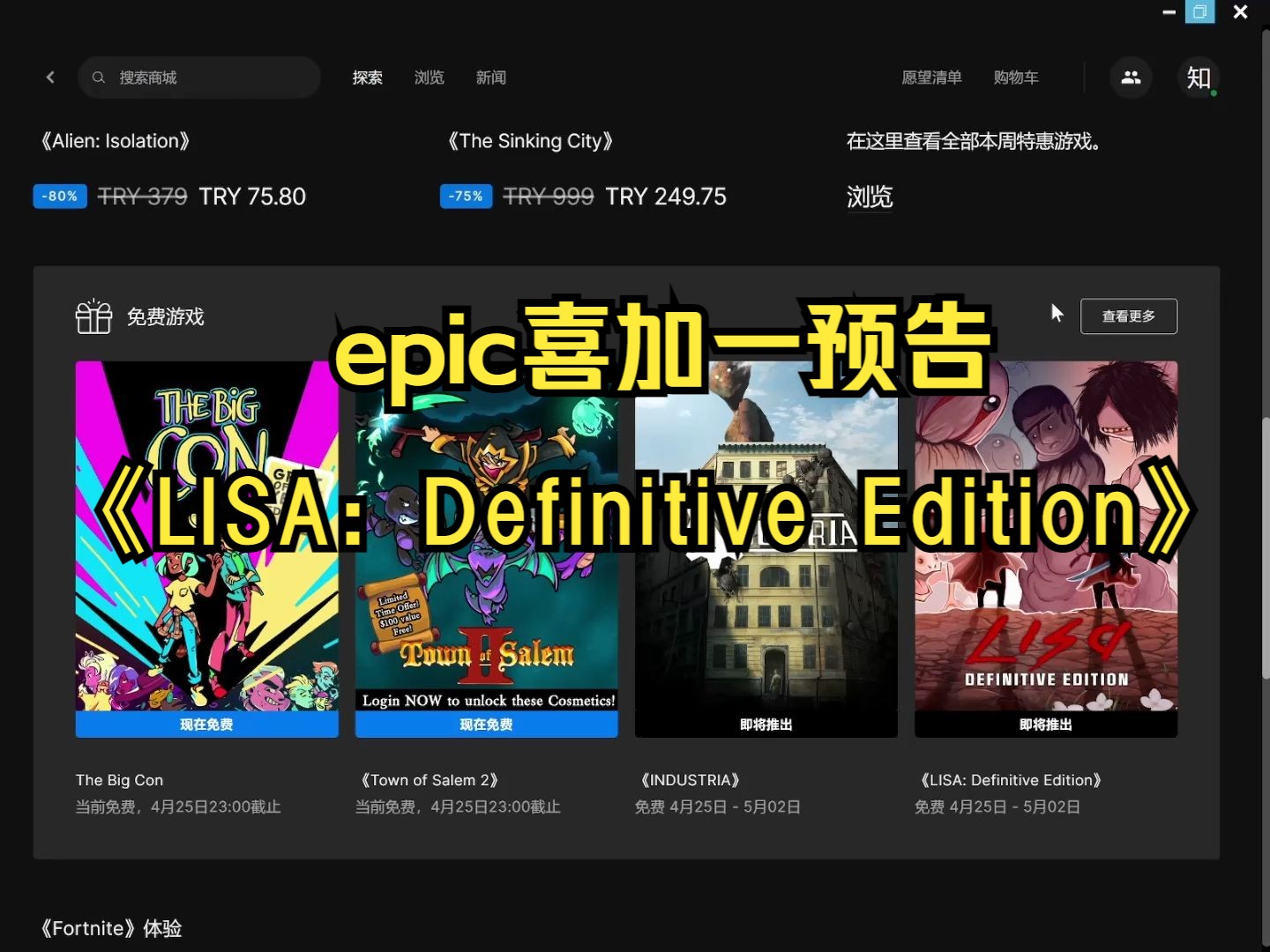Screen dimensions: 1270x952
Task: Open the Alien: Isolation deal title
Action: tap(115, 141)
